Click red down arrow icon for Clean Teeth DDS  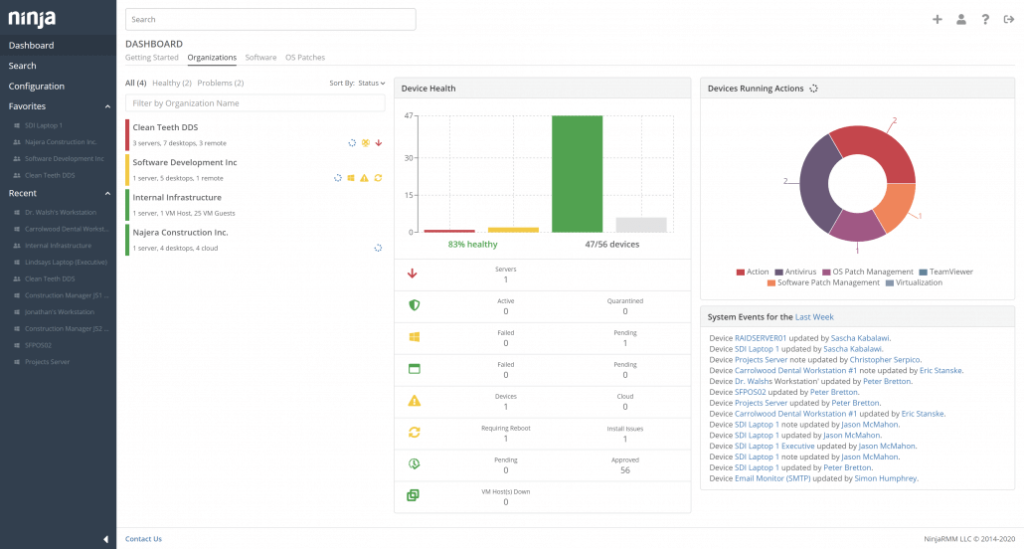tap(379, 143)
